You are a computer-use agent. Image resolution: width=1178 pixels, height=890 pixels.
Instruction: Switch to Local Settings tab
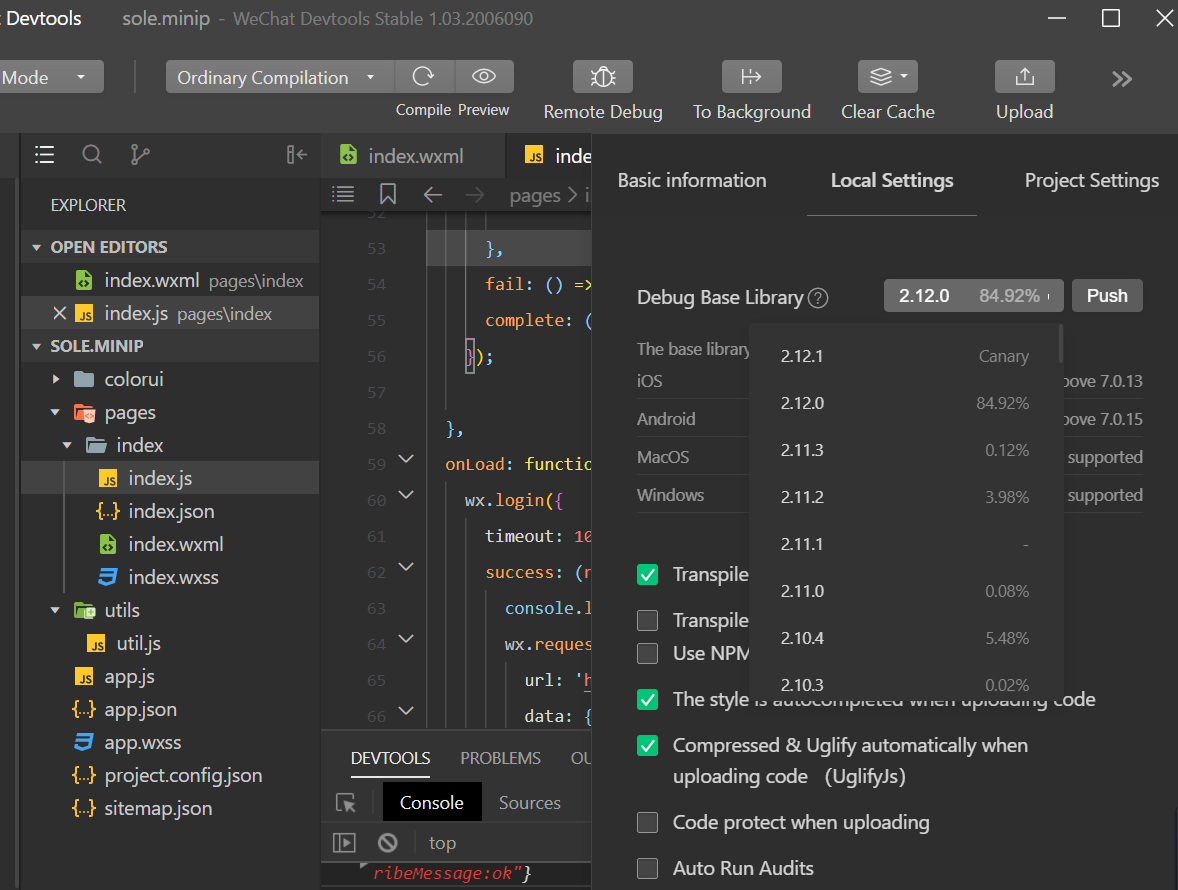coord(892,180)
